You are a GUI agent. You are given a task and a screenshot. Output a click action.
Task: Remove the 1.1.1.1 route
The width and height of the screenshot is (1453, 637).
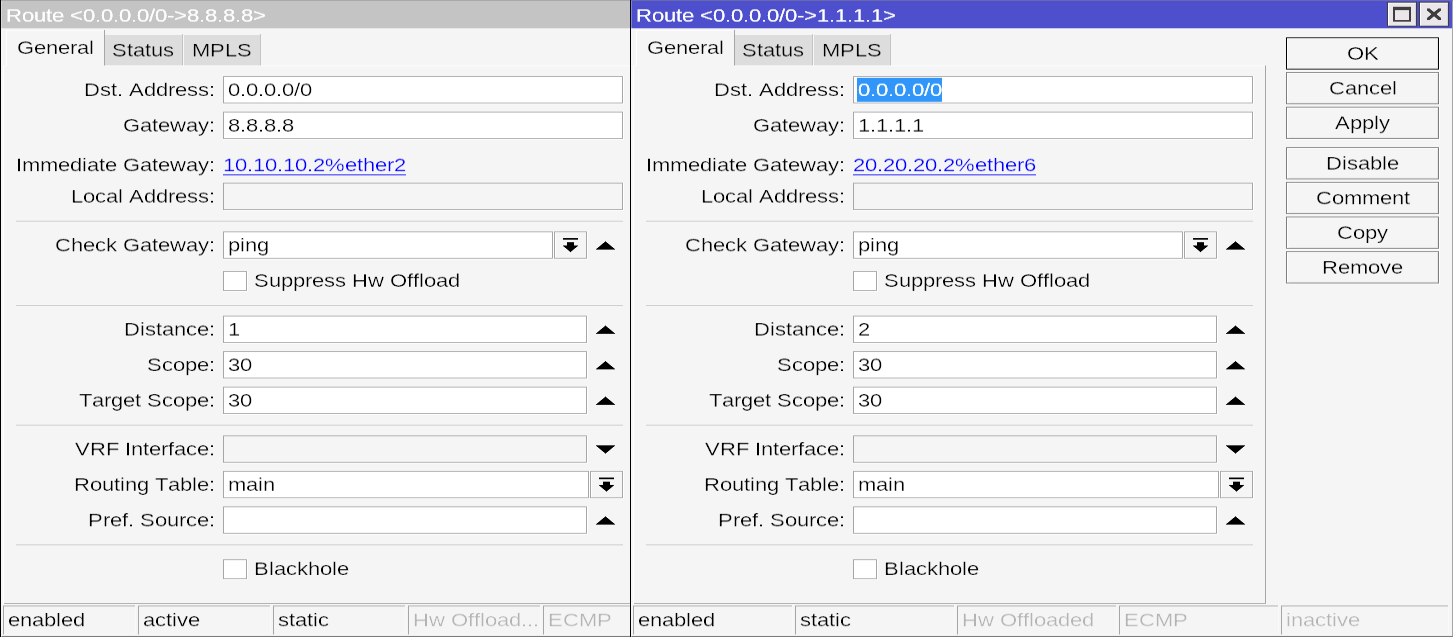[x=1362, y=267]
